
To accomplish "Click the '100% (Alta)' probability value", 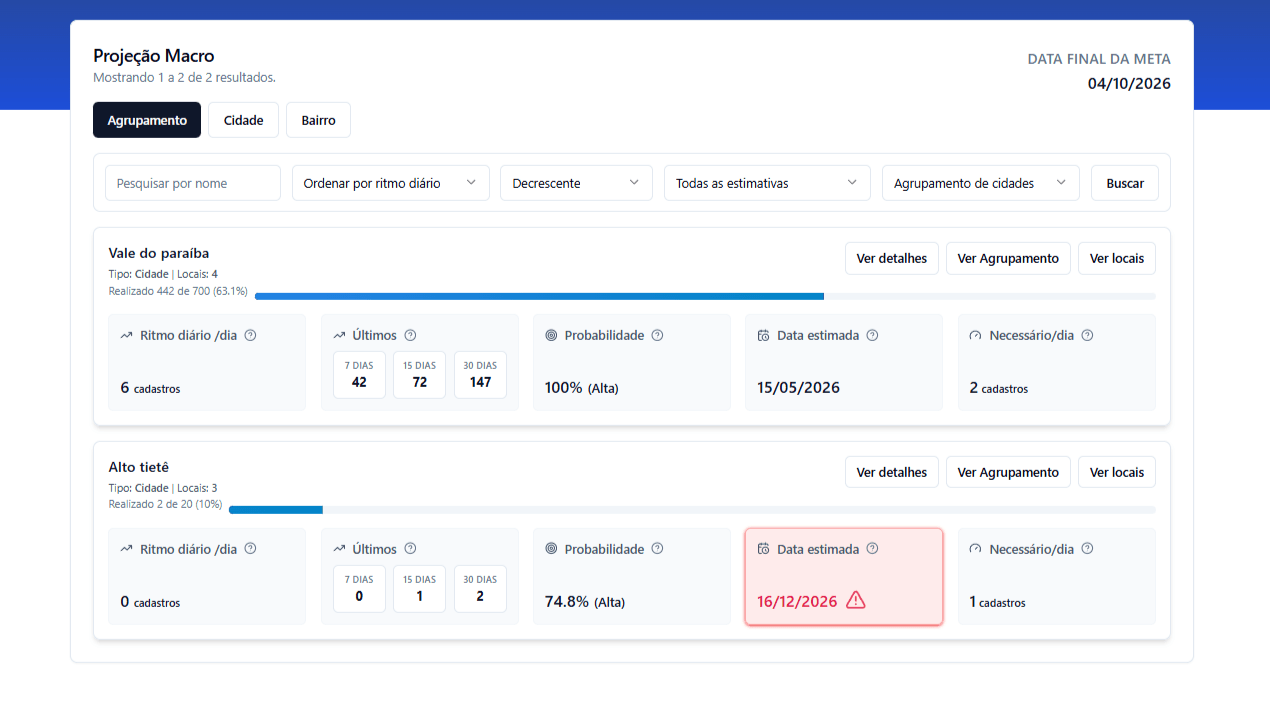I will 582,388.
